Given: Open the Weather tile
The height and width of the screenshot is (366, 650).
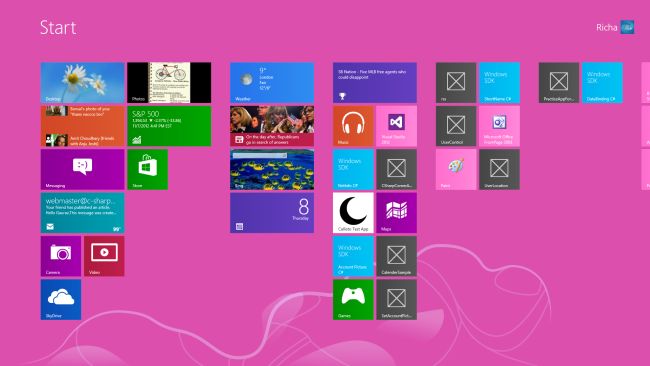Looking at the screenshot, I should point(272,82).
